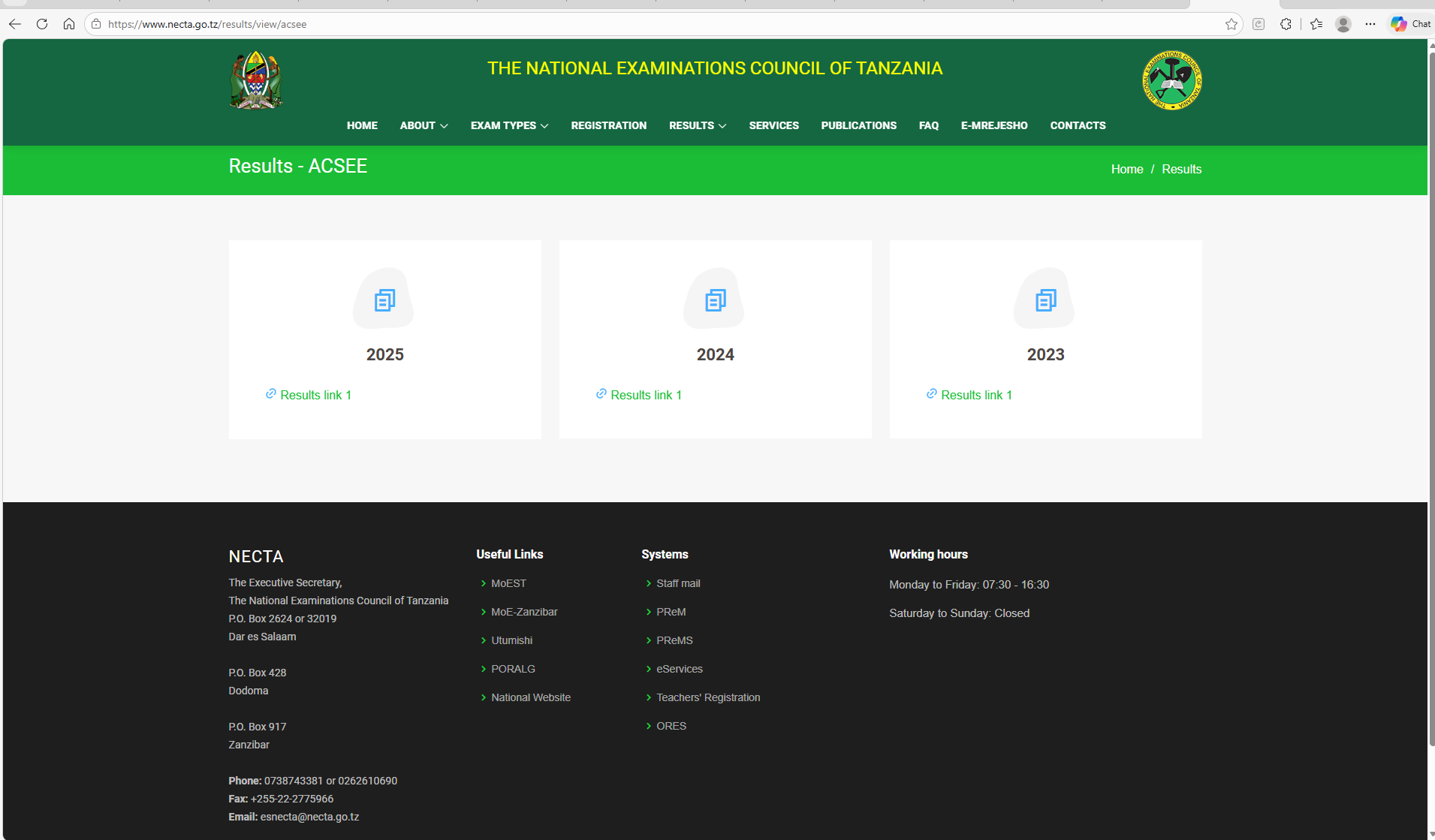Go back using the browser back arrow
The width and height of the screenshot is (1435, 840).
click(15, 24)
